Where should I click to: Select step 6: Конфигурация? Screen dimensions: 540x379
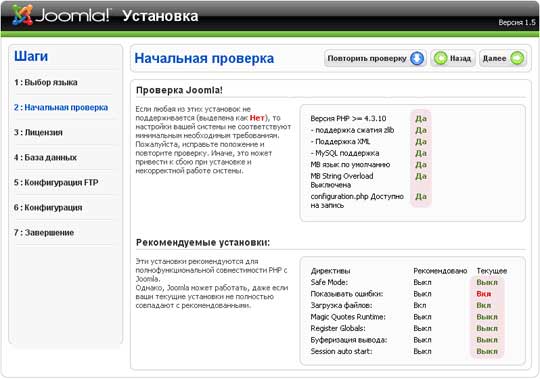48,208
